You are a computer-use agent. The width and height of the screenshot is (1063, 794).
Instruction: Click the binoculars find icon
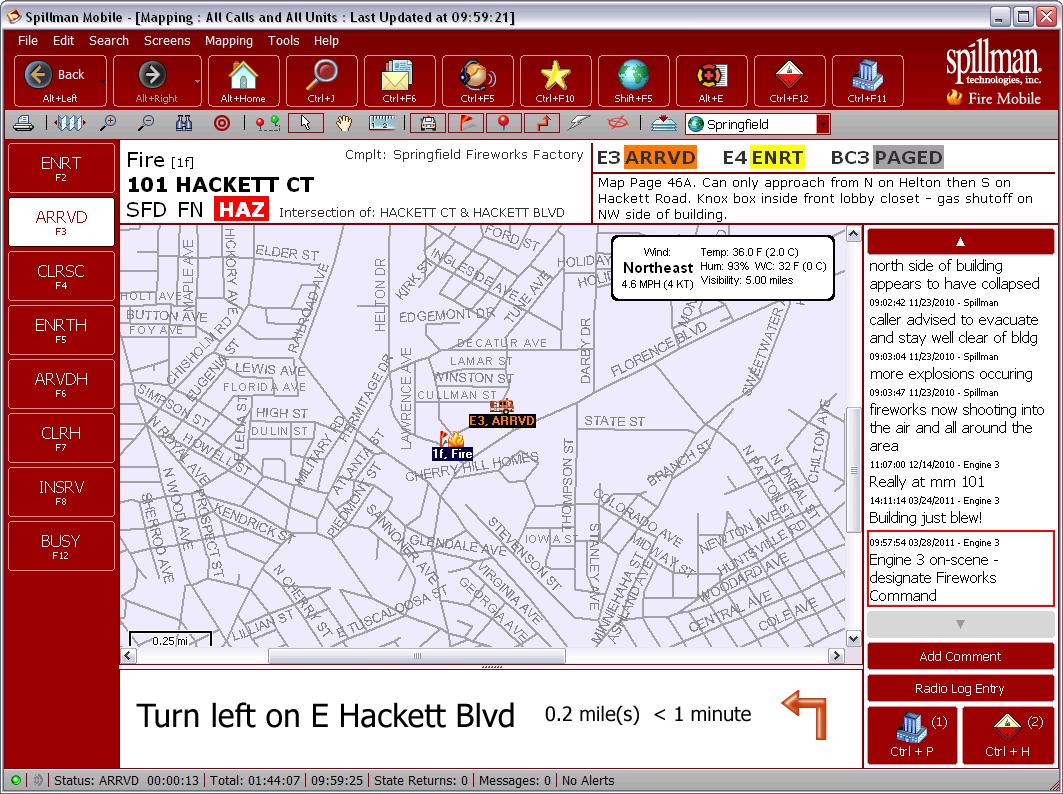(x=184, y=123)
